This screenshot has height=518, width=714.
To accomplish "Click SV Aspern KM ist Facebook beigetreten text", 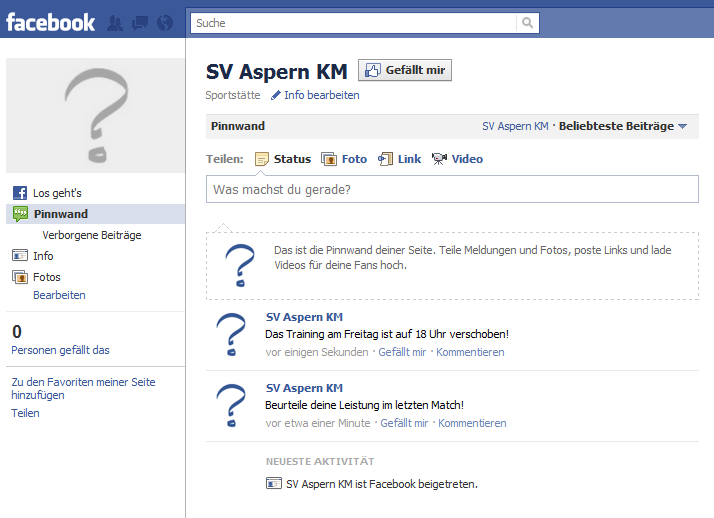I will coord(382,484).
